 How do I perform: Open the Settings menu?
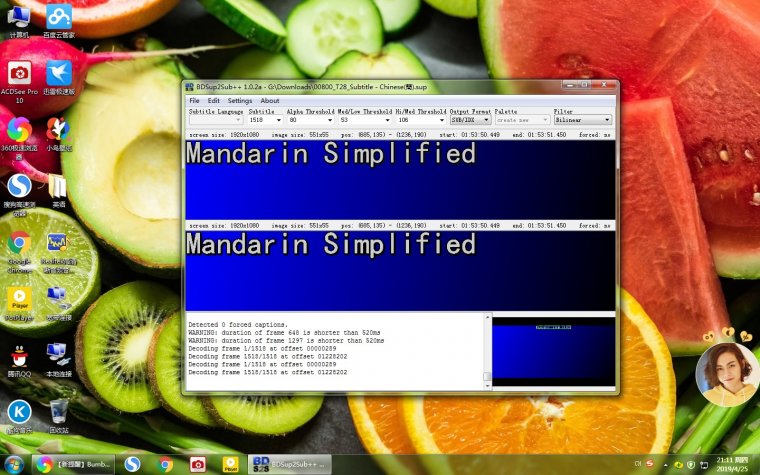240,101
